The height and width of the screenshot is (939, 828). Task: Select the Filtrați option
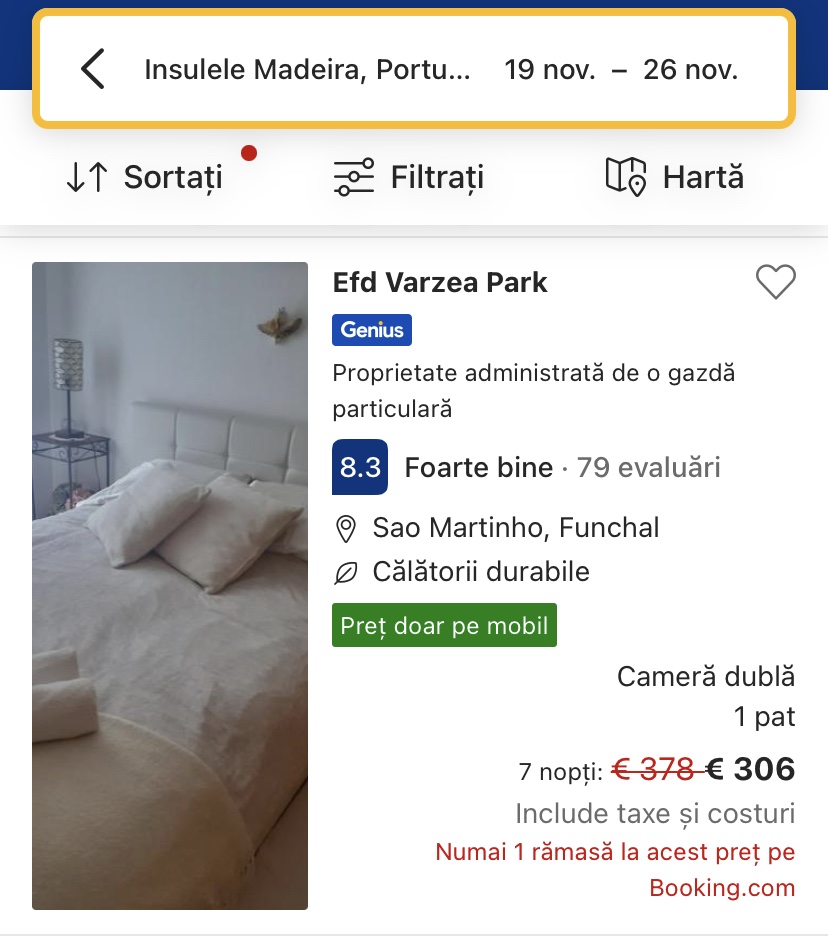point(437,177)
